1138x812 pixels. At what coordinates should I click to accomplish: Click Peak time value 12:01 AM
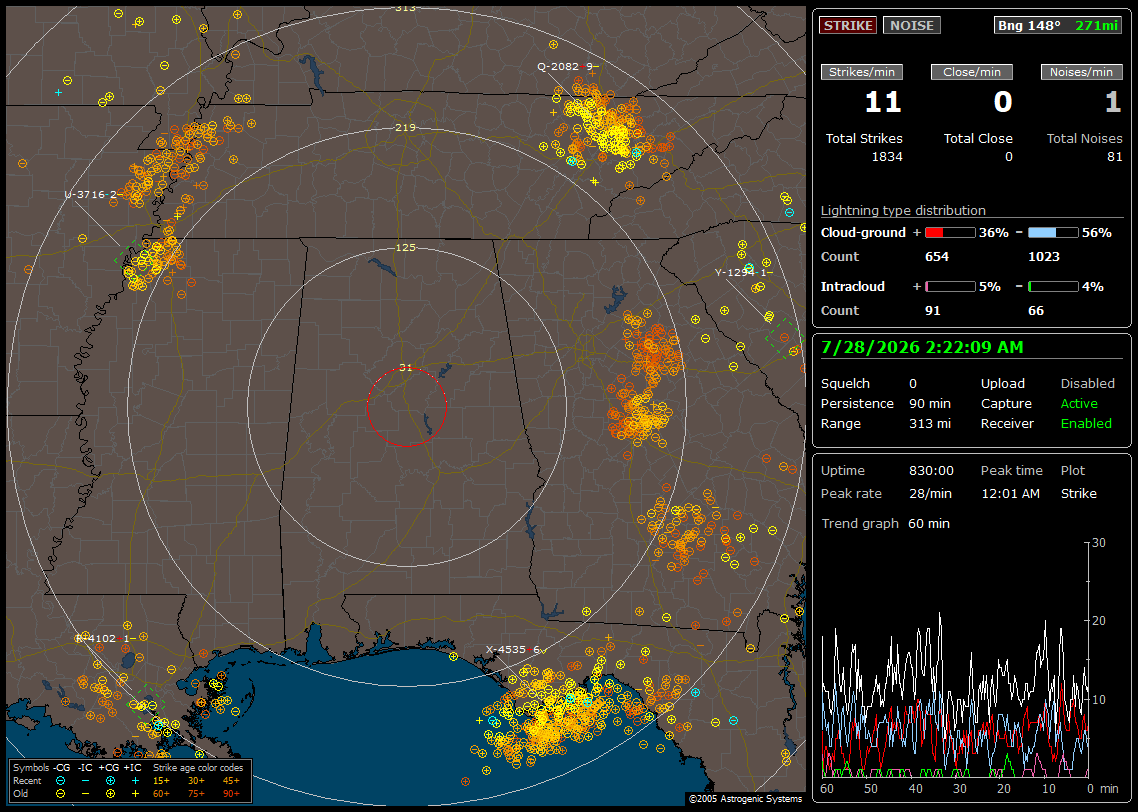(1010, 493)
